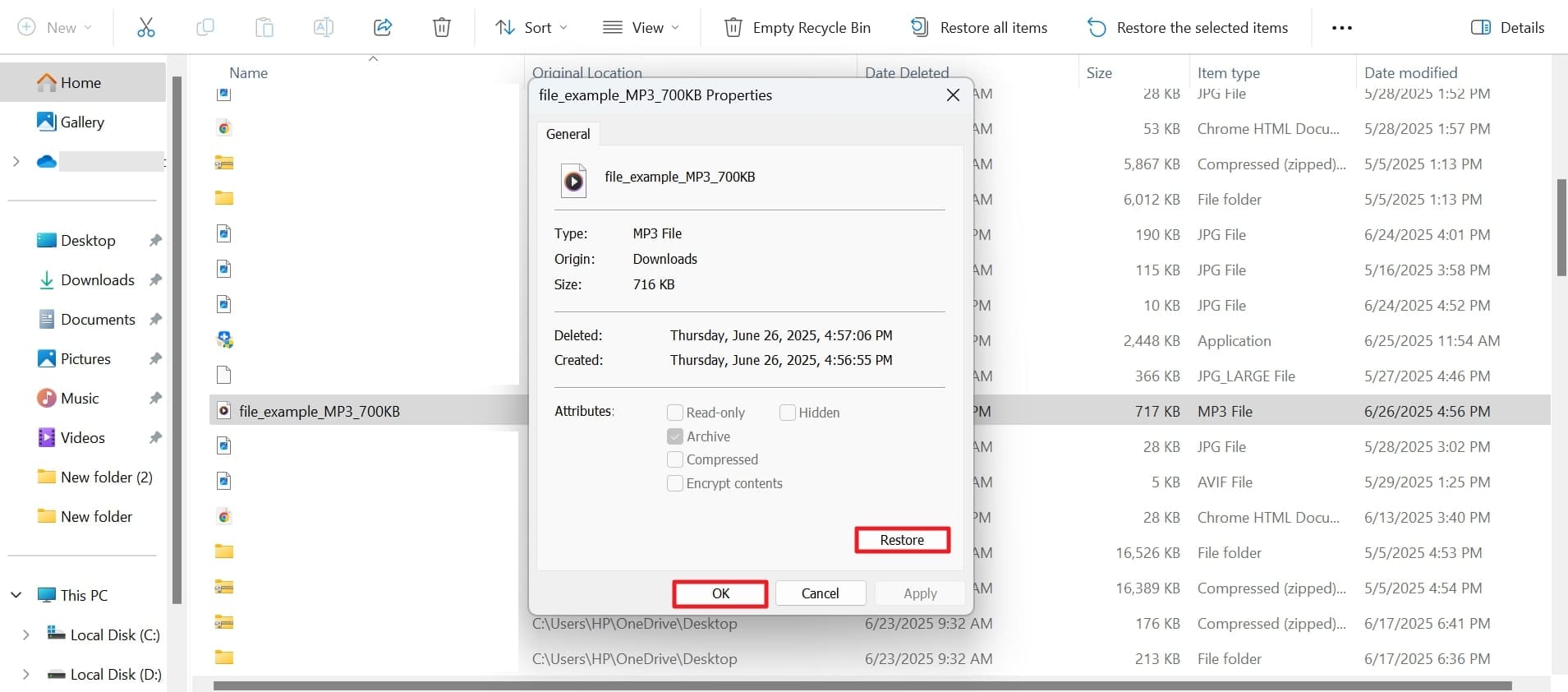The width and height of the screenshot is (1568, 692).
Task: Click the Share icon in toolbar
Action: [x=382, y=27]
